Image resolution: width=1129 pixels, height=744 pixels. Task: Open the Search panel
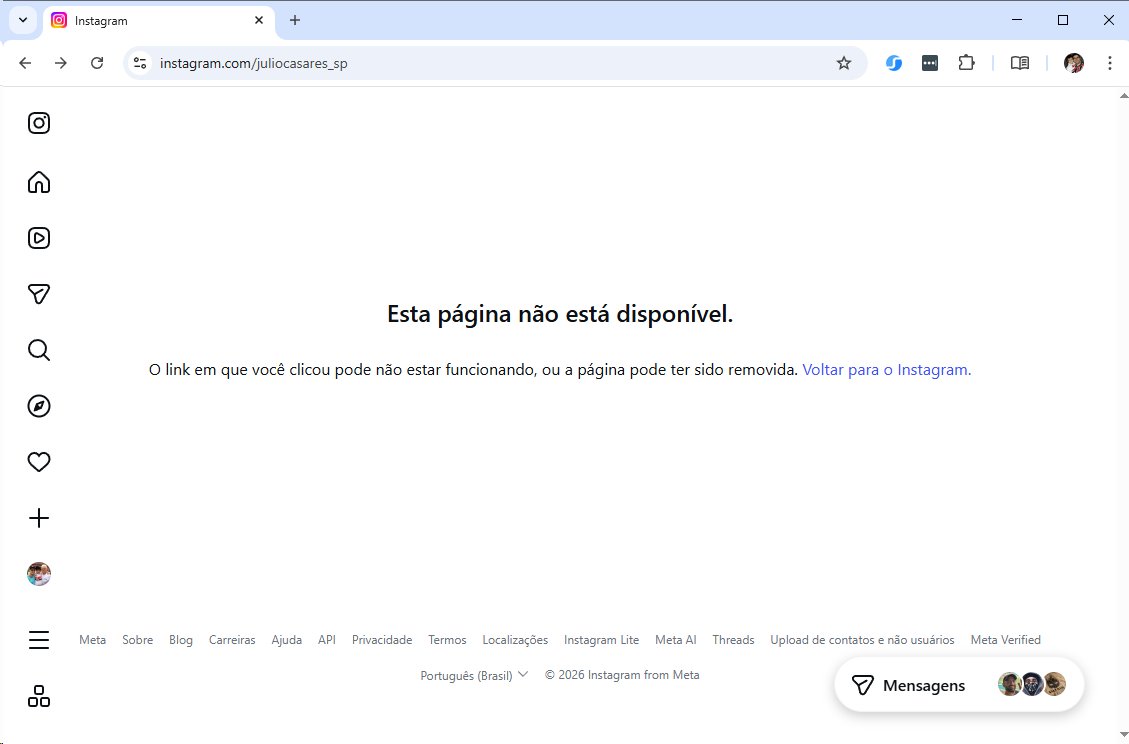tap(38, 350)
